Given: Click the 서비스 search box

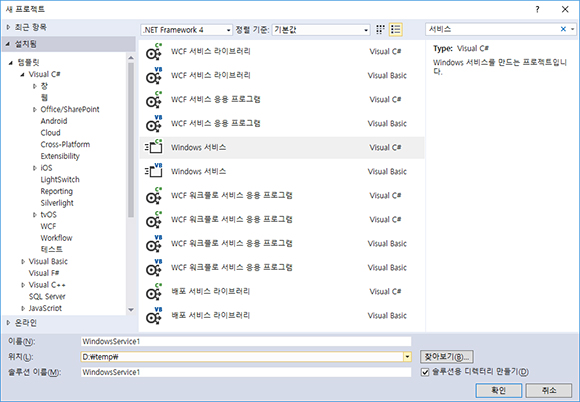Looking at the screenshot, I should 492,29.
